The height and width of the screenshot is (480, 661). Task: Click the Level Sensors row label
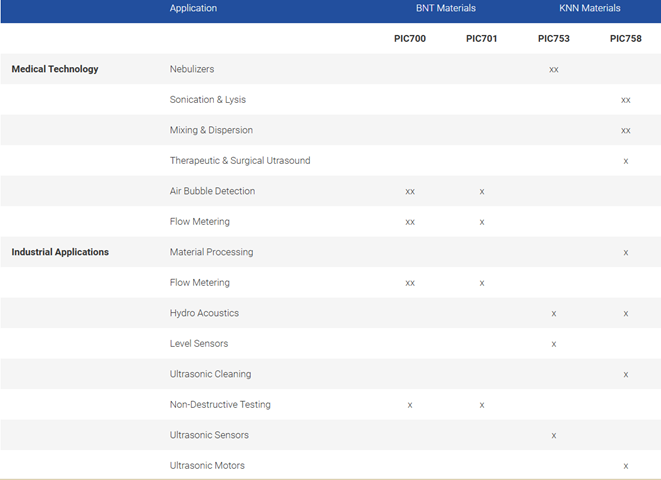(x=199, y=343)
